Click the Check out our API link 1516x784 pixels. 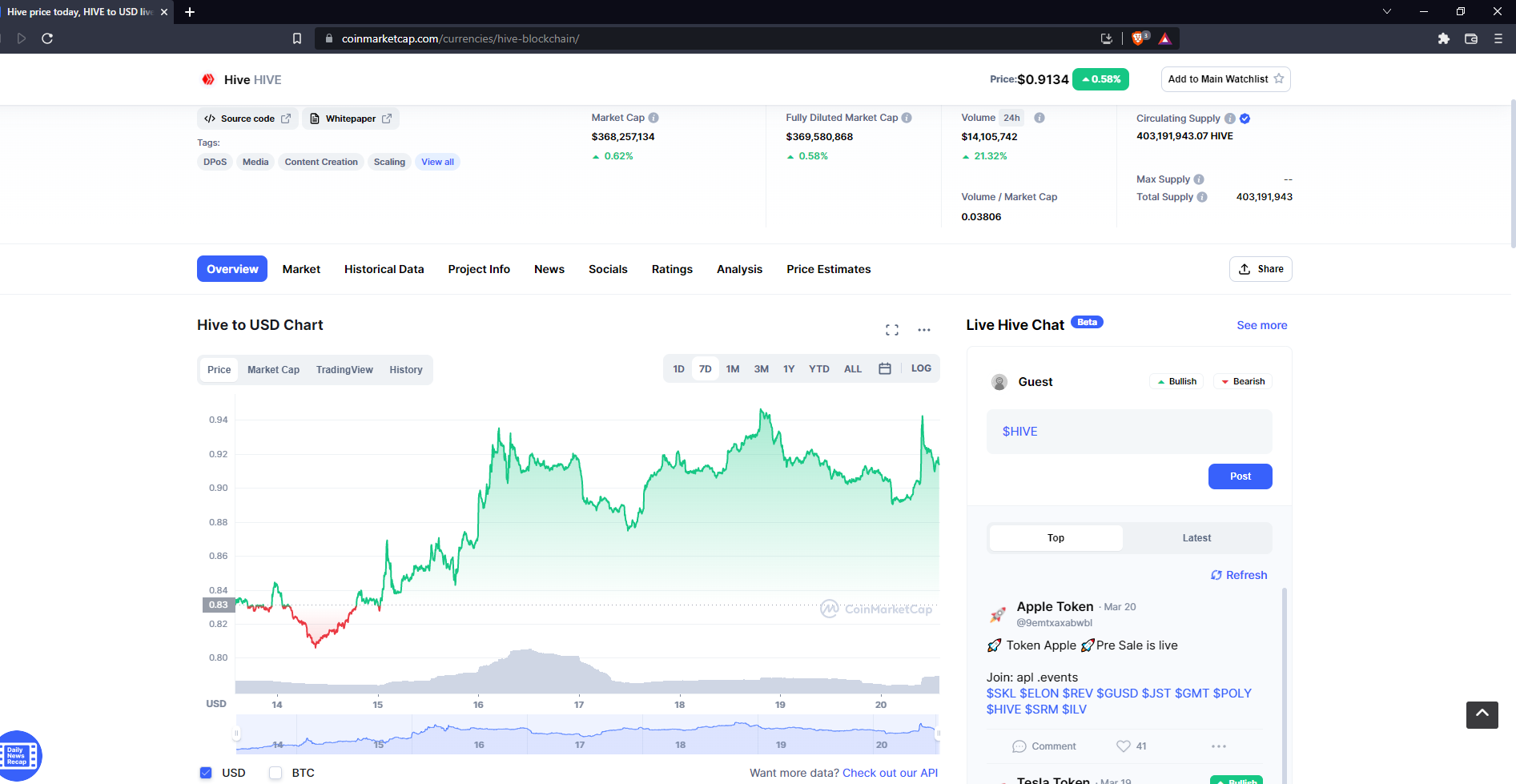pyautogui.click(x=891, y=773)
